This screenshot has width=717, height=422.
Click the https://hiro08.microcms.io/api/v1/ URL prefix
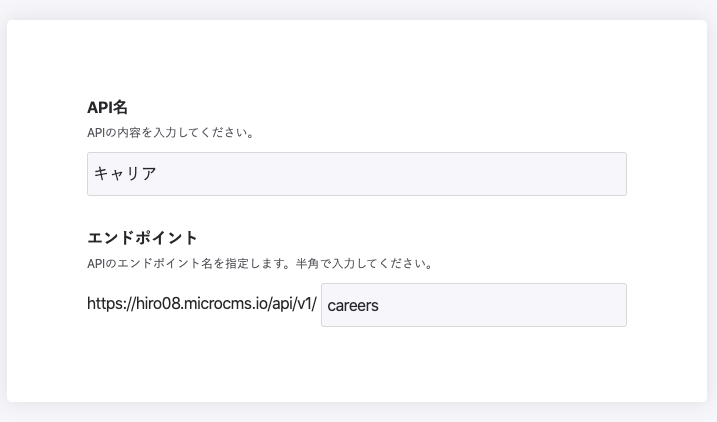click(202, 305)
